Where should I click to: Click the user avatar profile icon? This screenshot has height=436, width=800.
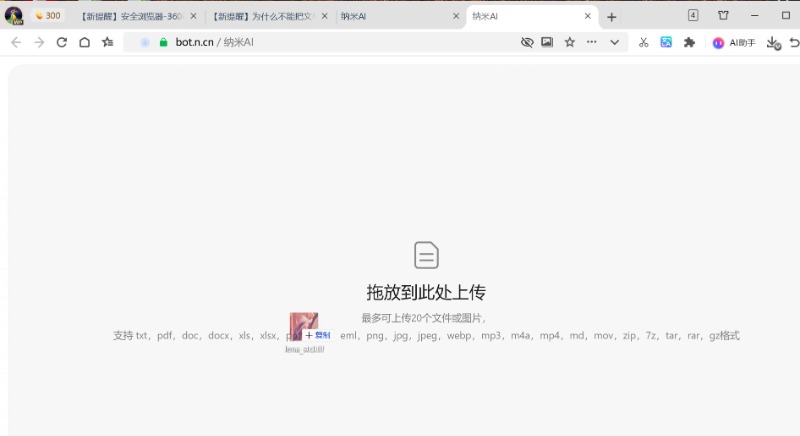(x=14, y=16)
